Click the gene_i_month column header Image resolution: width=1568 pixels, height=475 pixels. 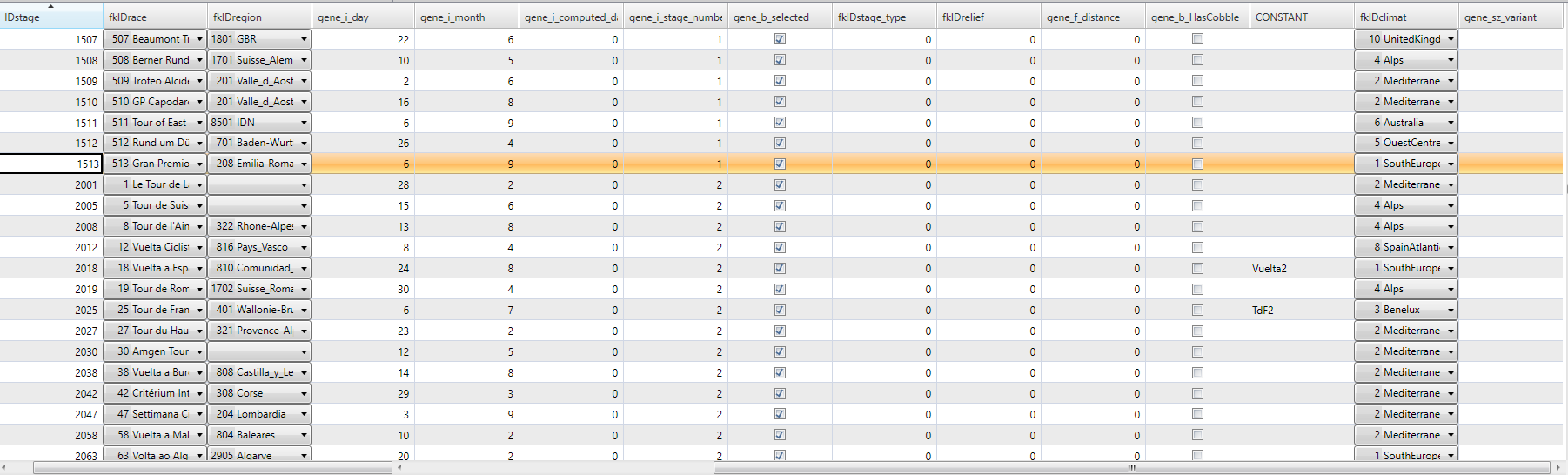[466, 17]
